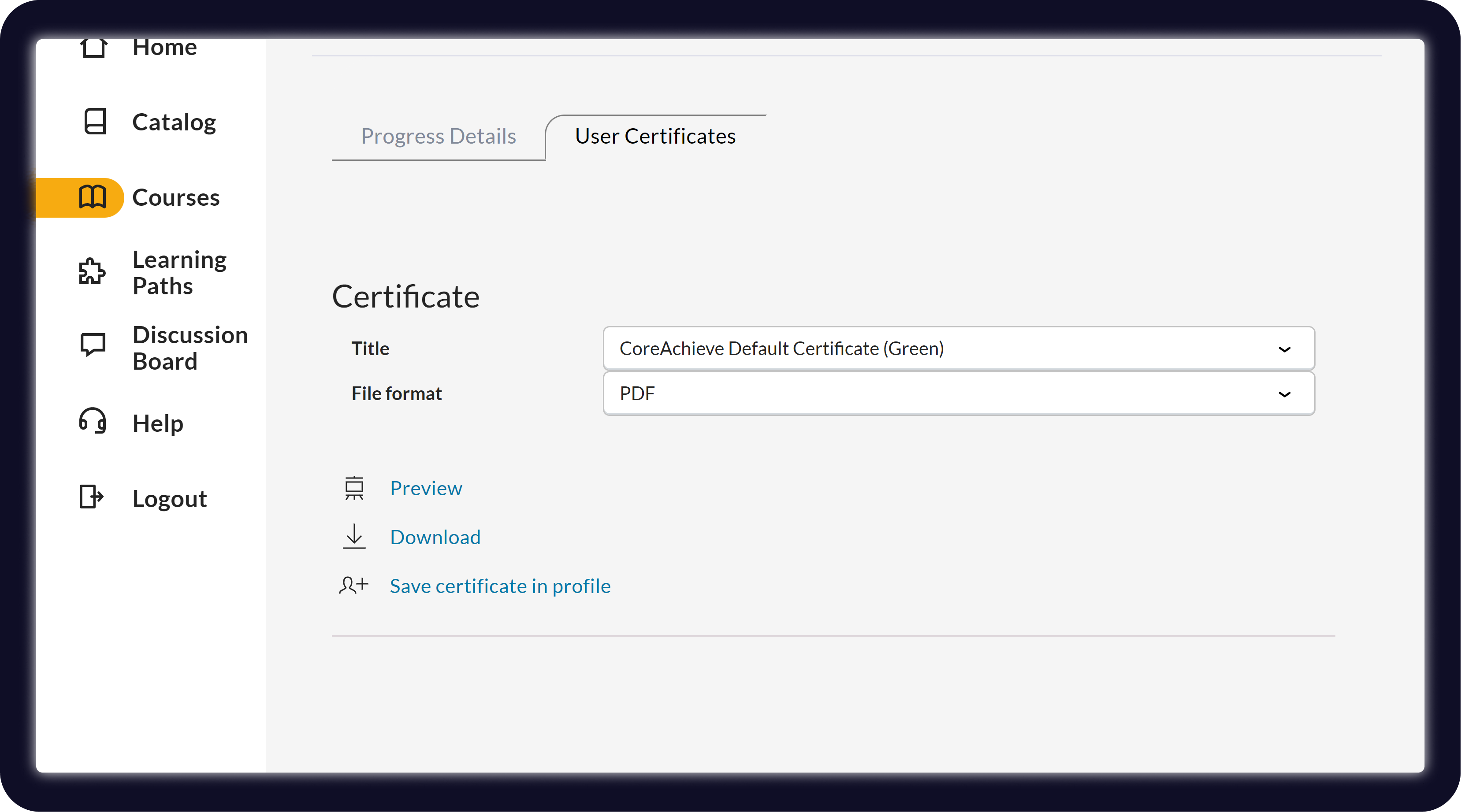
Task: Click the add-user icon beside Save certificate
Action: (353, 585)
